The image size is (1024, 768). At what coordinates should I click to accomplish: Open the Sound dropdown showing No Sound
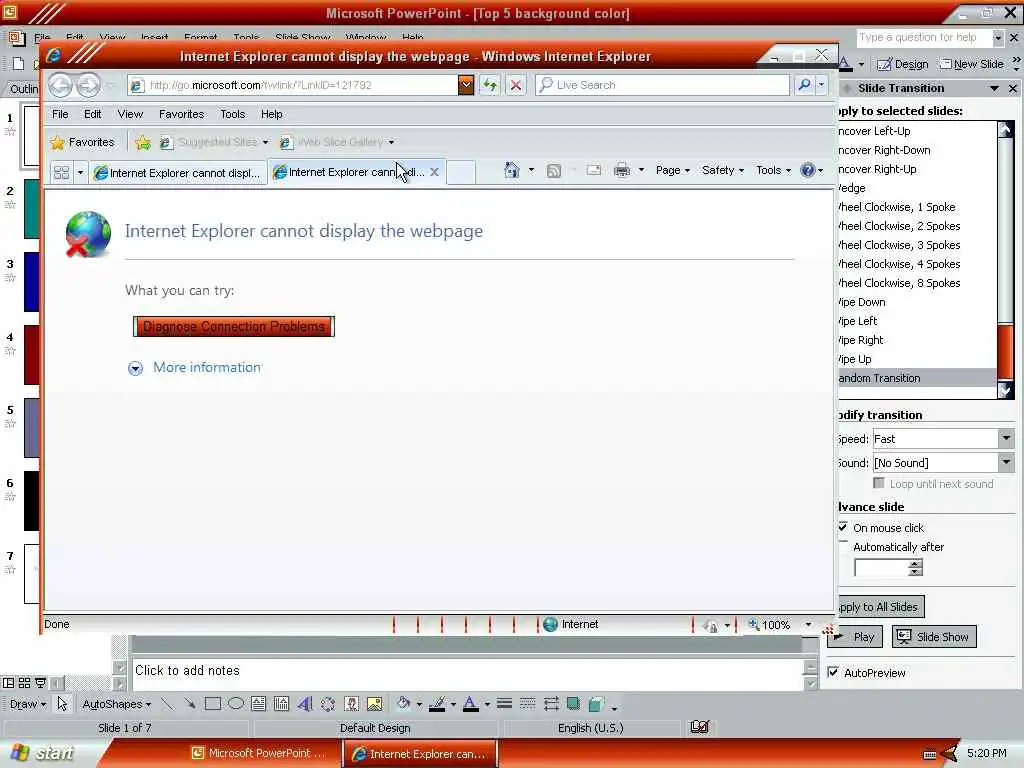(1006, 463)
